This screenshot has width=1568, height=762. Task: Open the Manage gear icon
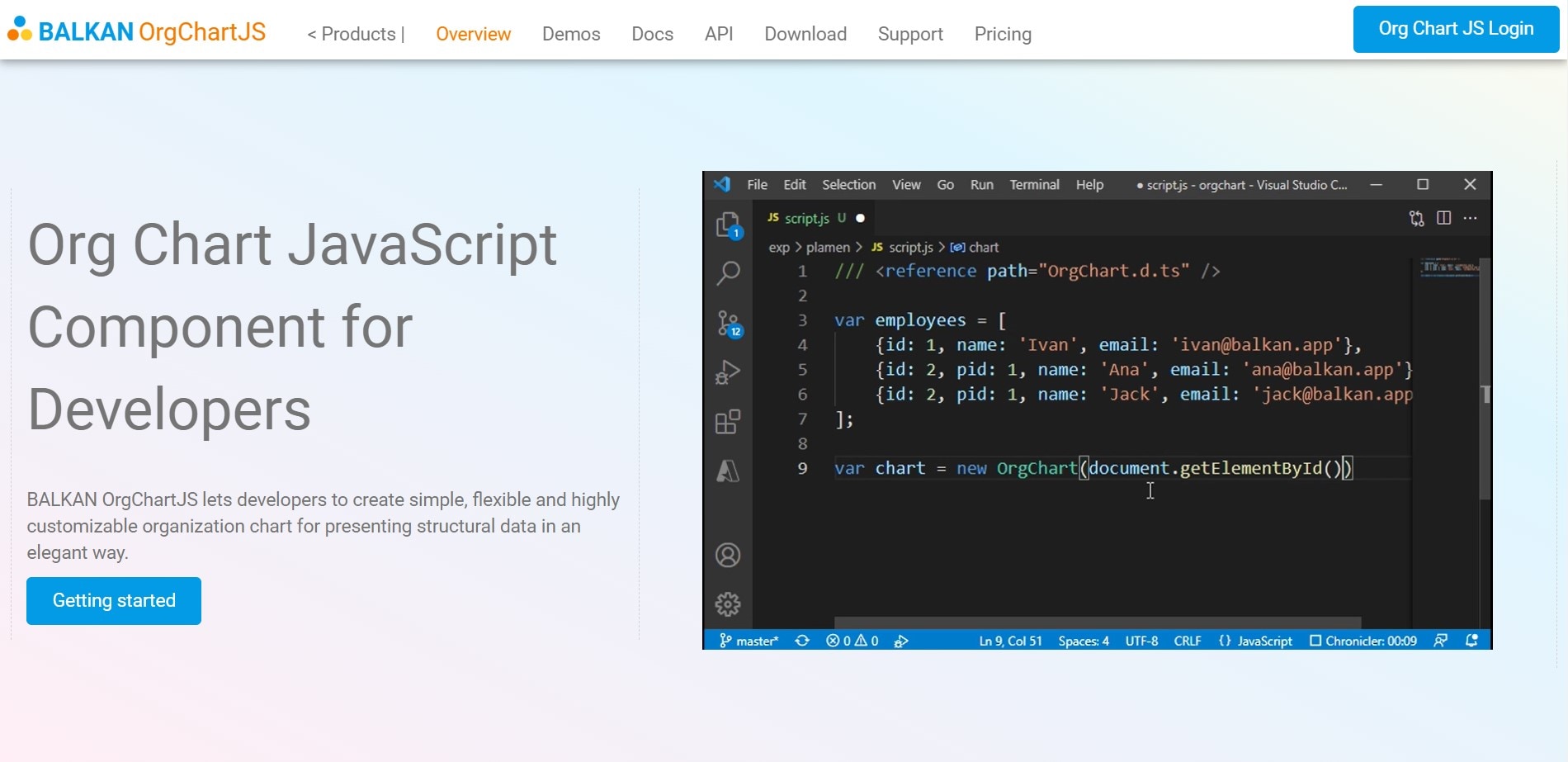point(728,604)
